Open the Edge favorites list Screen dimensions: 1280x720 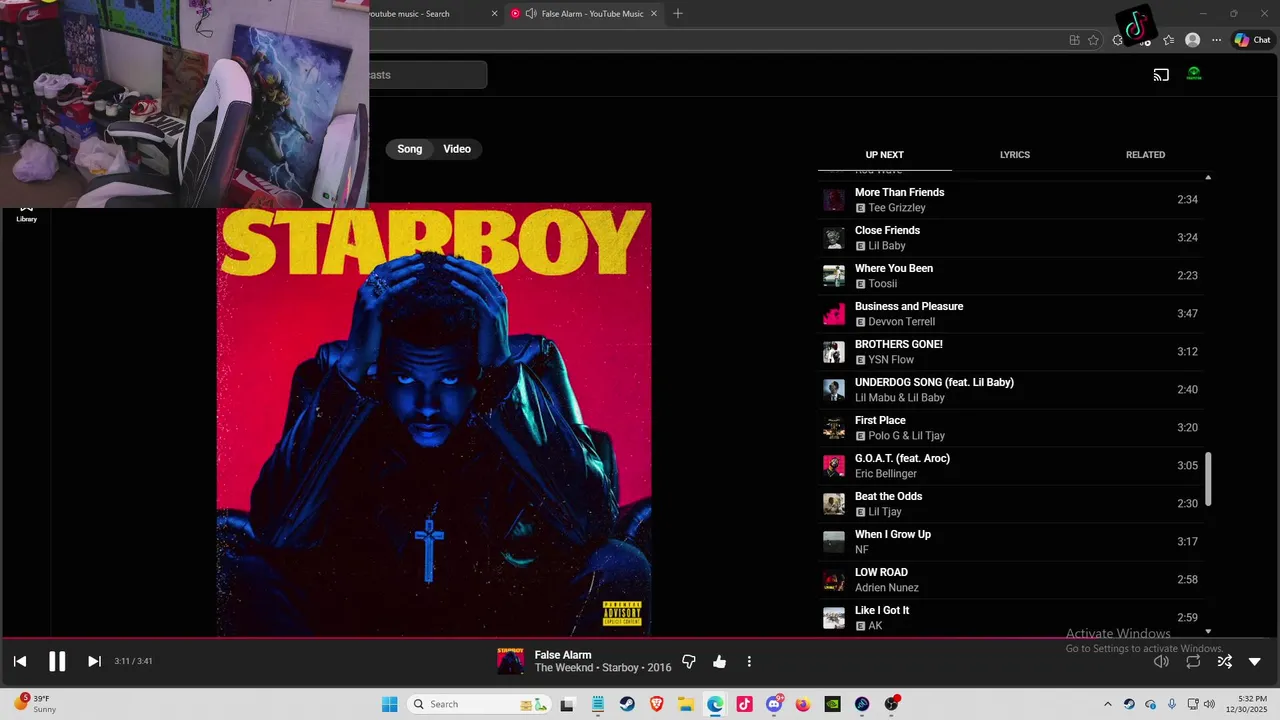[1168, 40]
